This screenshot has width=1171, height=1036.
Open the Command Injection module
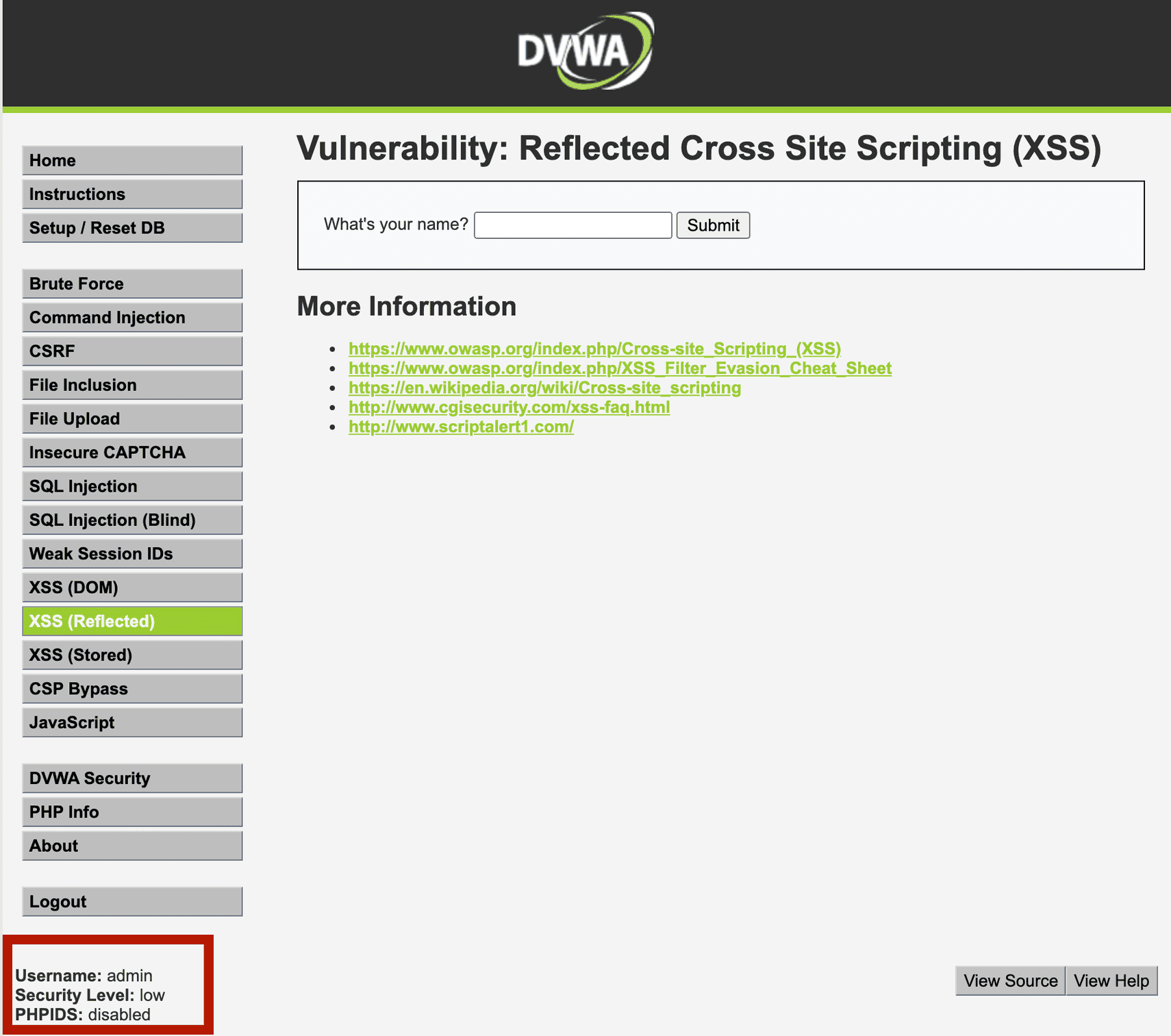pos(132,317)
